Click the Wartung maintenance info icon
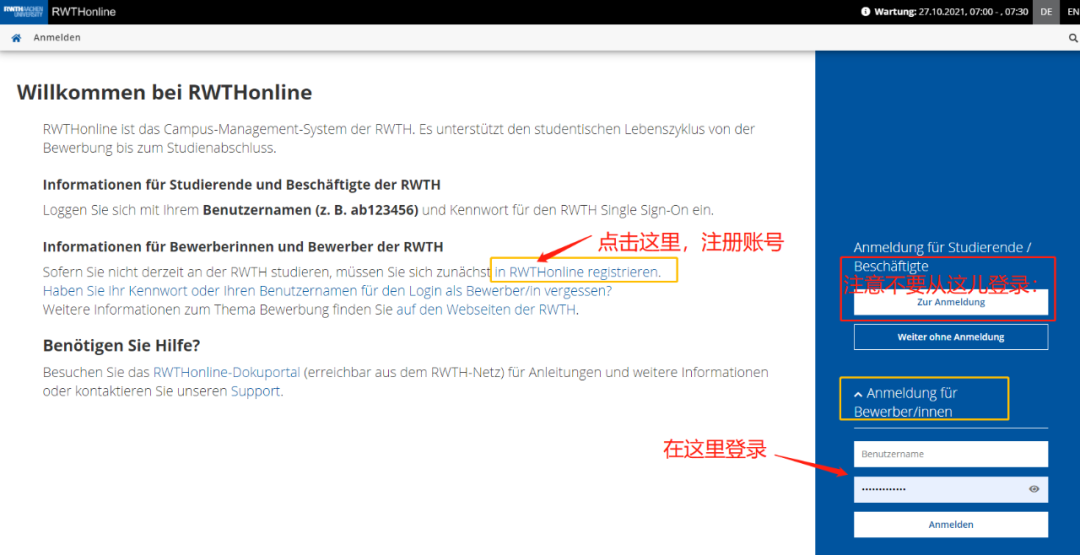 click(866, 12)
